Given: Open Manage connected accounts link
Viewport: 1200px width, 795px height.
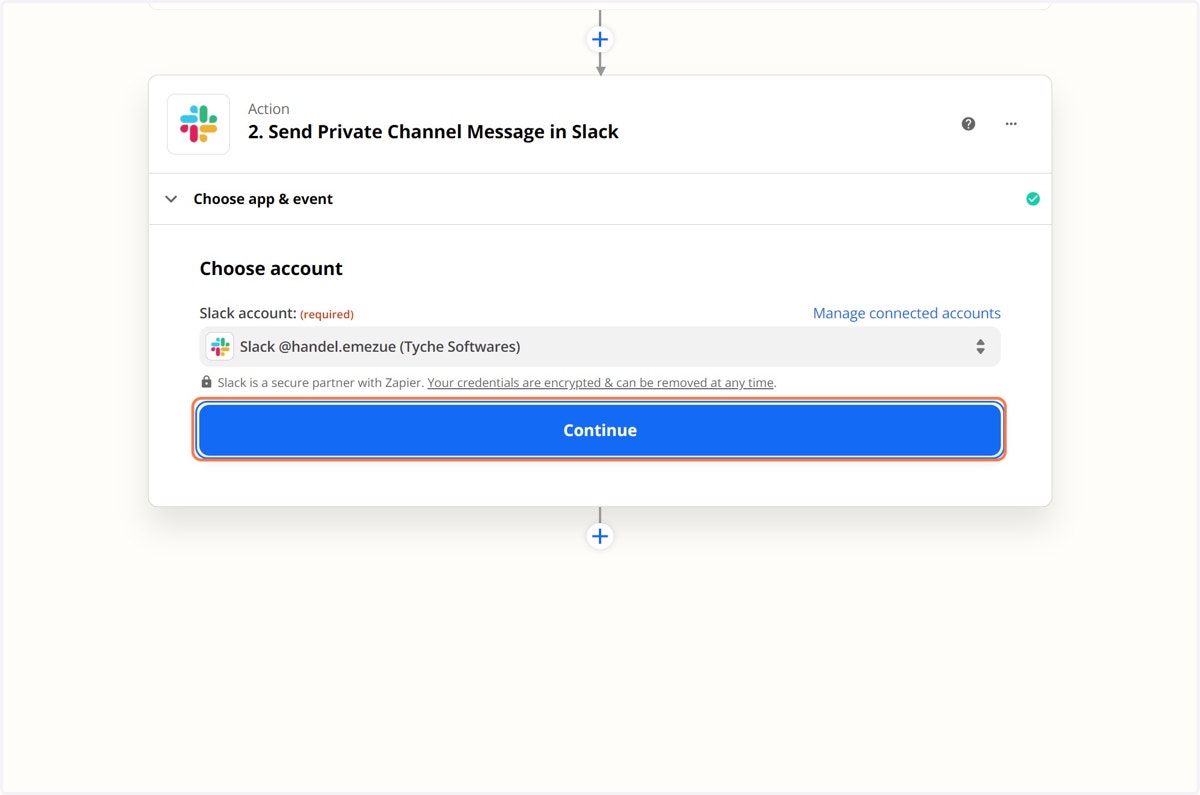Looking at the screenshot, I should (907, 313).
